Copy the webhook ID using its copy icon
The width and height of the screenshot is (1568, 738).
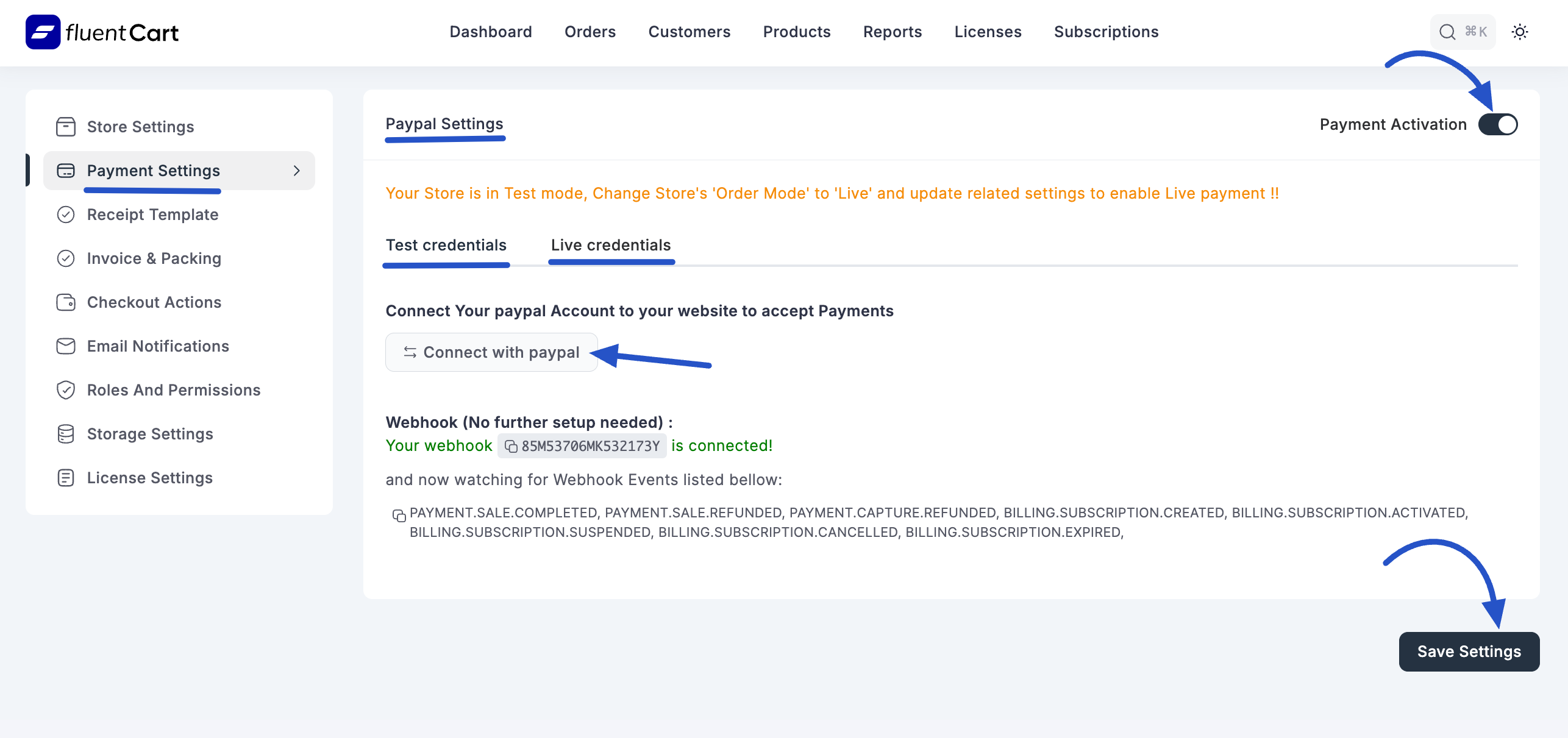510,445
